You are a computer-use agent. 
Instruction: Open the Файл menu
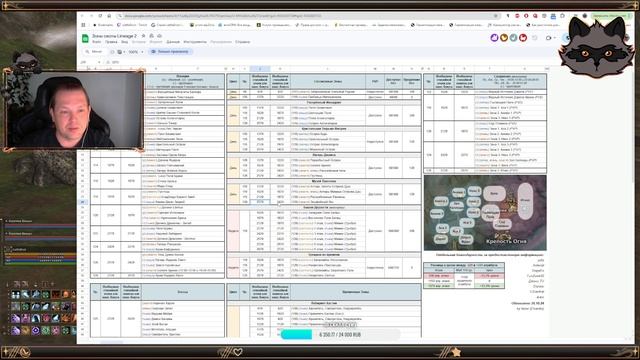coord(97,42)
